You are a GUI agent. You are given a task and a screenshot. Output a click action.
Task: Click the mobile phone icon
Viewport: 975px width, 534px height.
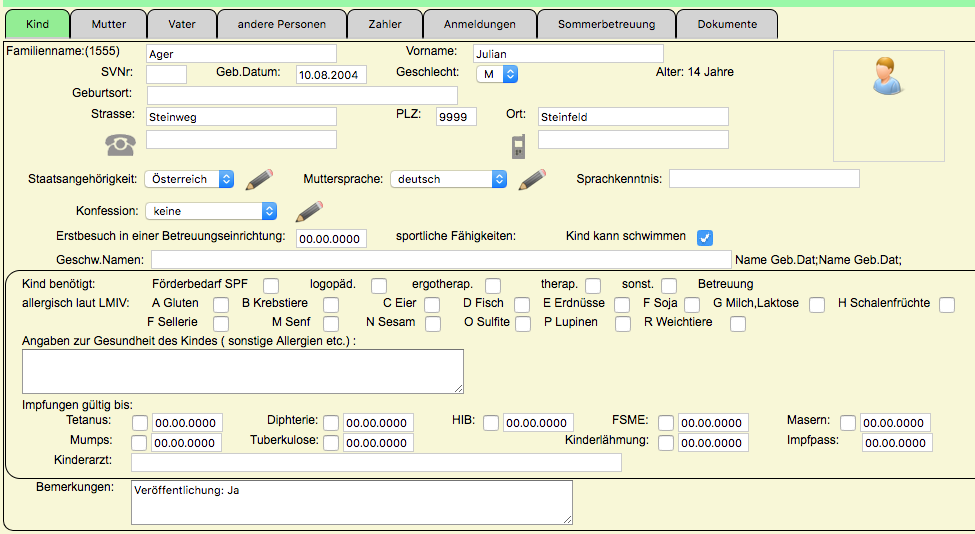coord(518,146)
